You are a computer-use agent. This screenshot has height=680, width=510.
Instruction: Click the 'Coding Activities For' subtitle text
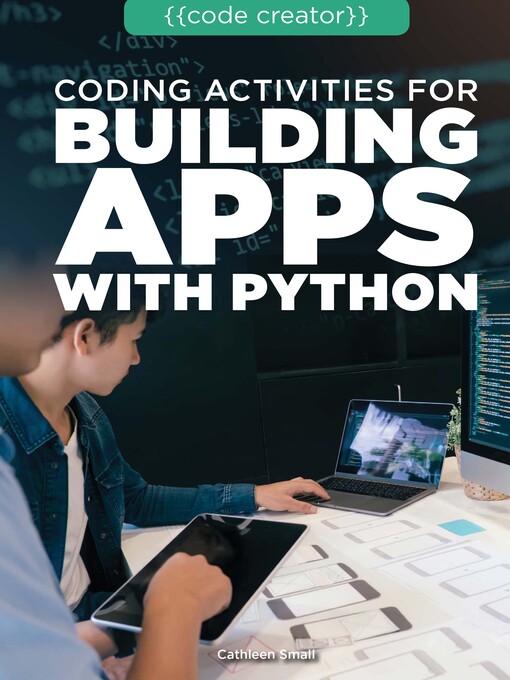tap(266, 91)
